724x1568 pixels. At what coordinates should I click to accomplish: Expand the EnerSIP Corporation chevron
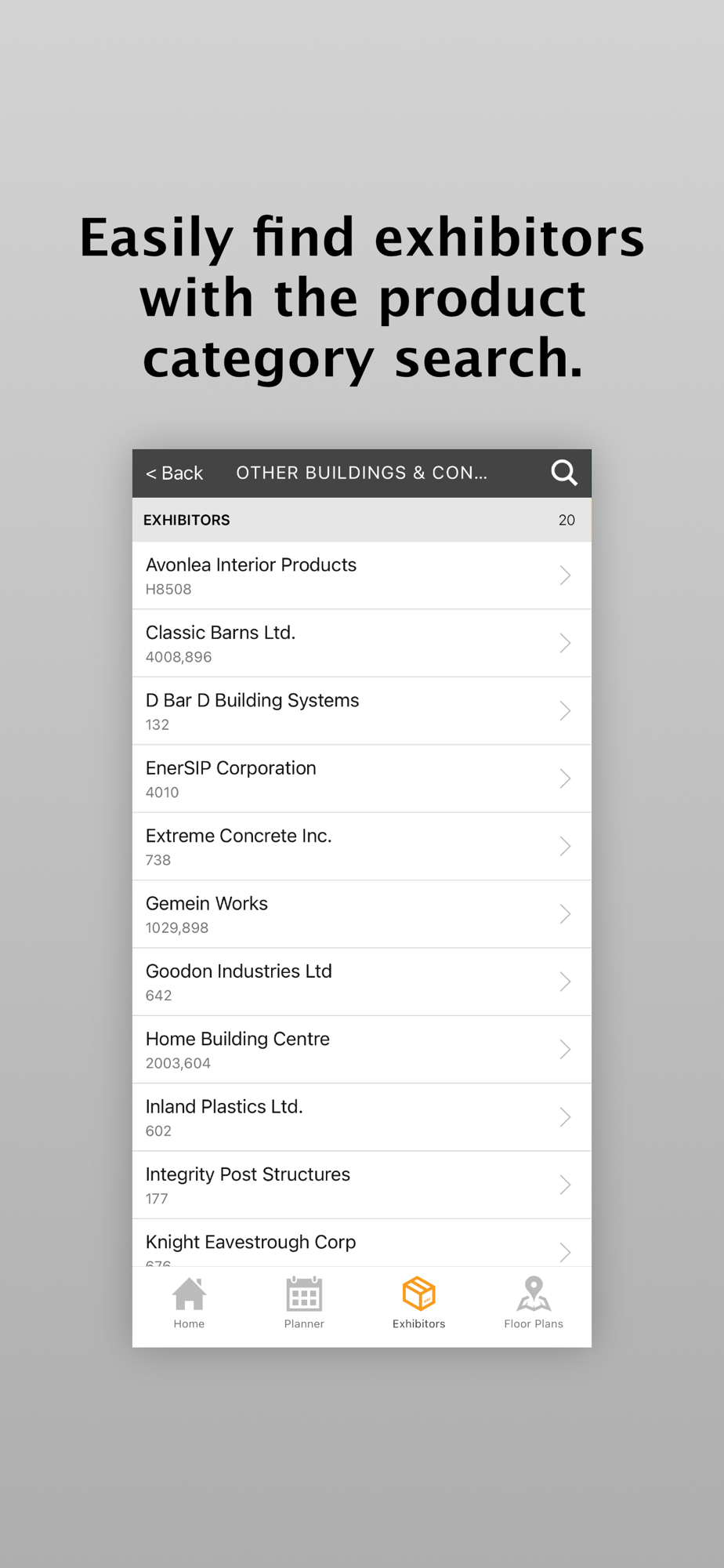pyautogui.click(x=565, y=779)
